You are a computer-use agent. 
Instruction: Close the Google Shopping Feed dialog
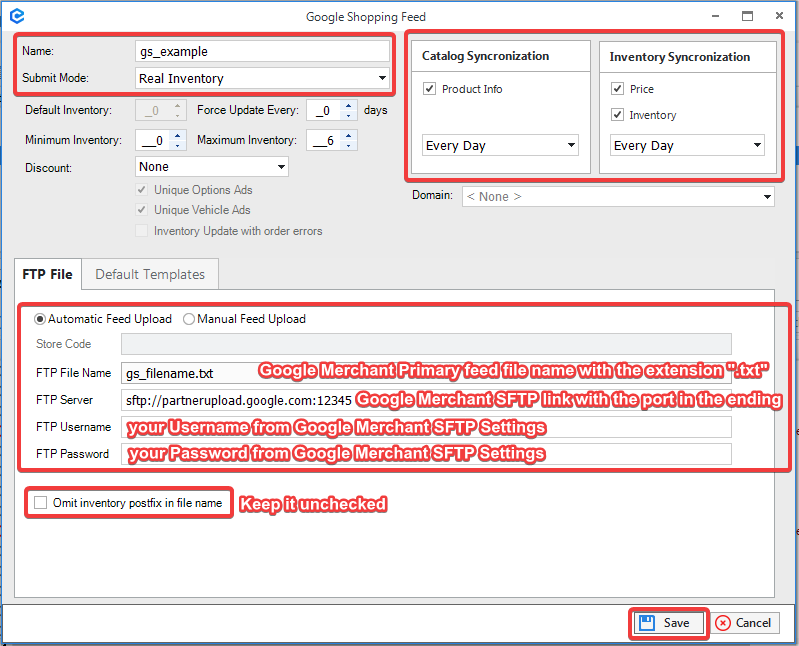coord(779,16)
